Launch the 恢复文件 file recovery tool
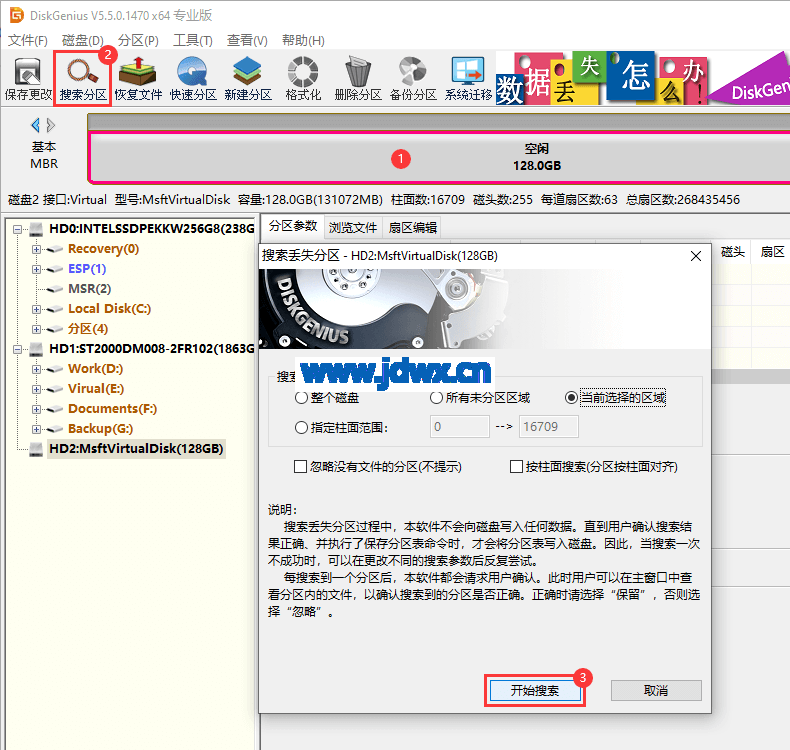This screenshot has width=790, height=750. click(138, 79)
